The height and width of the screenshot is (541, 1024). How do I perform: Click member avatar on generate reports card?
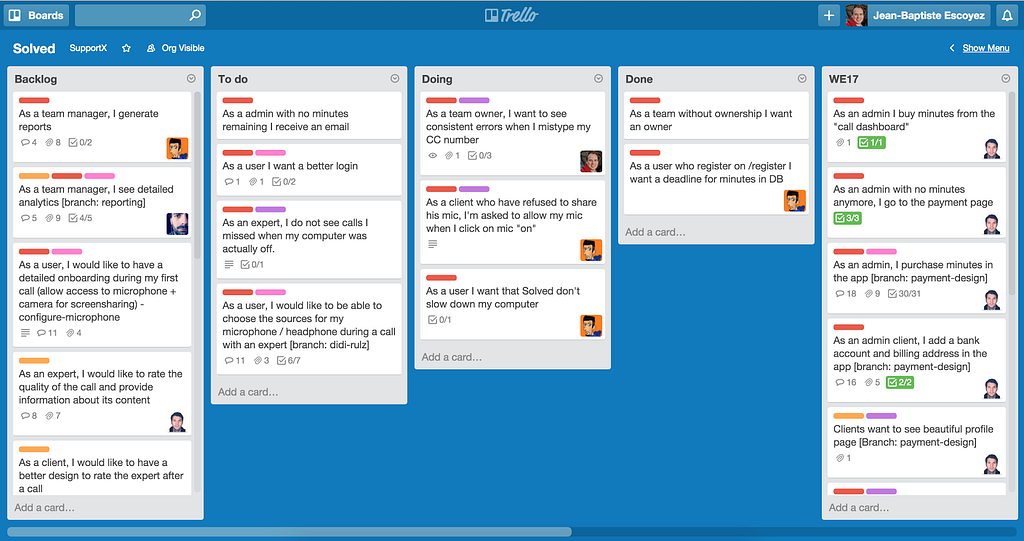177,148
